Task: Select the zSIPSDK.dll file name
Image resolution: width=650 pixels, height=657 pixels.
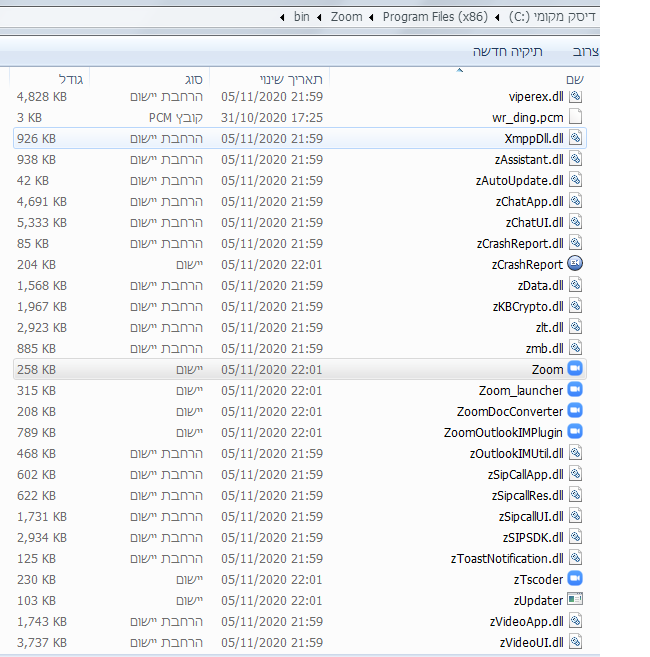Action: coord(533,538)
